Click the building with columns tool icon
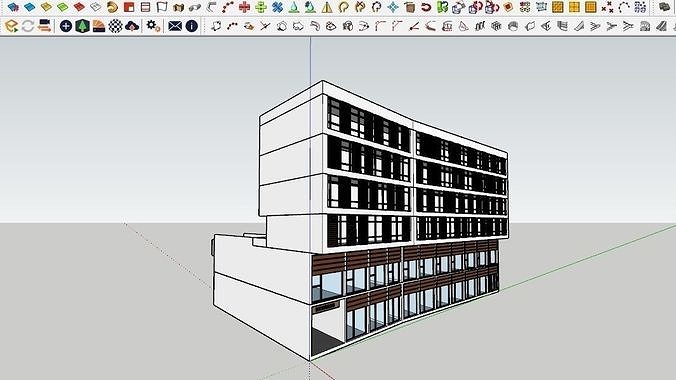 (447, 26)
